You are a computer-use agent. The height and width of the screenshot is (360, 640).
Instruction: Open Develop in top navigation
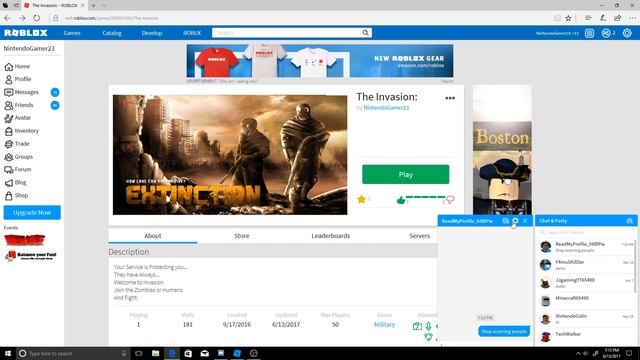pyautogui.click(x=152, y=33)
